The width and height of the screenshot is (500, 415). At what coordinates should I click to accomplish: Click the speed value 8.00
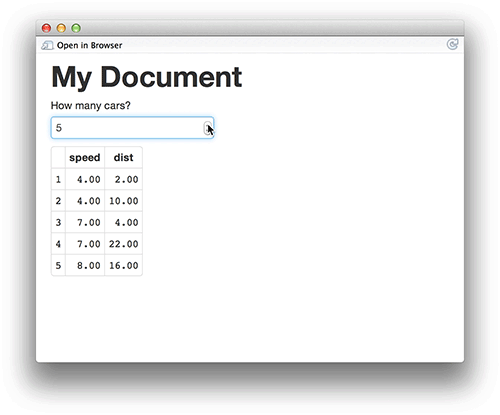click(x=89, y=266)
